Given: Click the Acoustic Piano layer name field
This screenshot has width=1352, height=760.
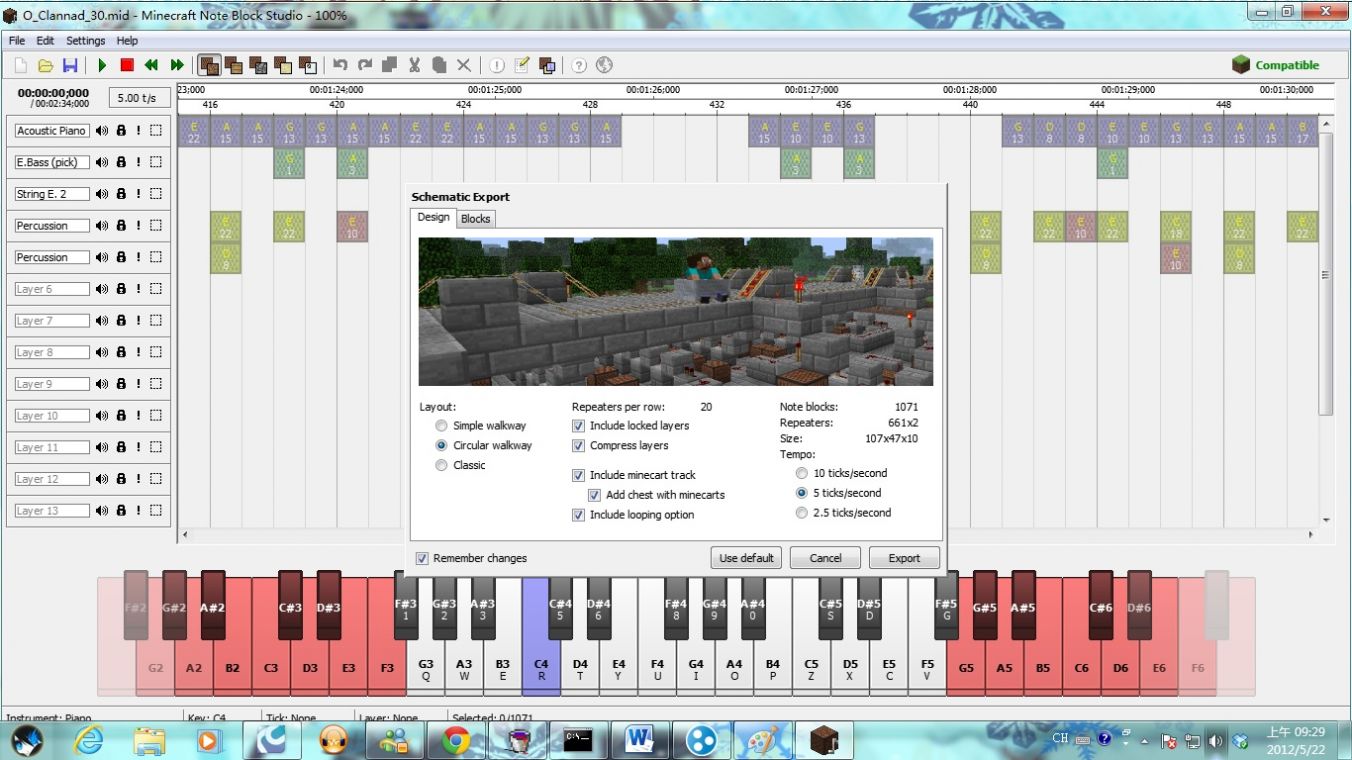Looking at the screenshot, I should point(52,131).
